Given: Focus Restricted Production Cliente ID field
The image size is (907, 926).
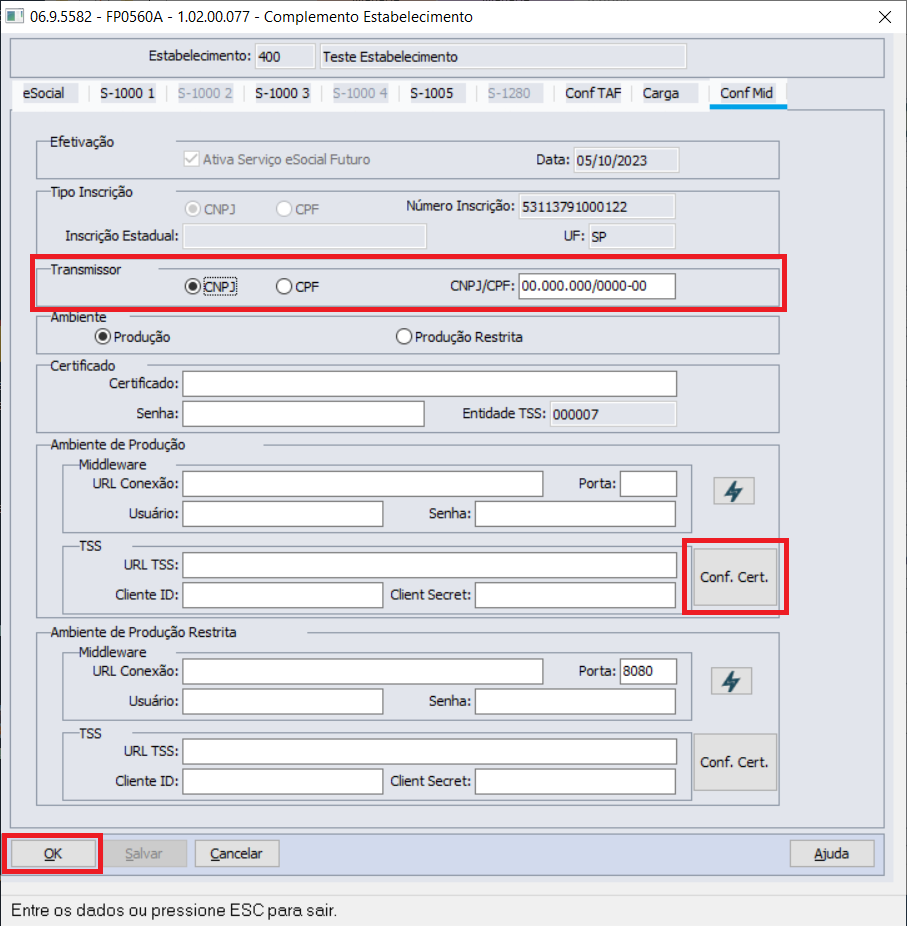Looking at the screenshot, I should pyautogui.click(x=283, y=781).
